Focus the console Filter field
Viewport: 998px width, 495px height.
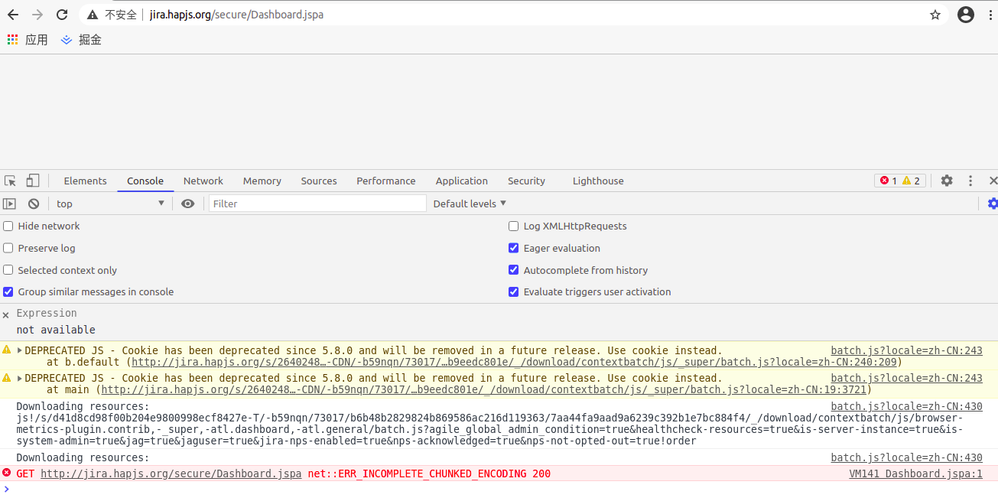click(318, 204)
